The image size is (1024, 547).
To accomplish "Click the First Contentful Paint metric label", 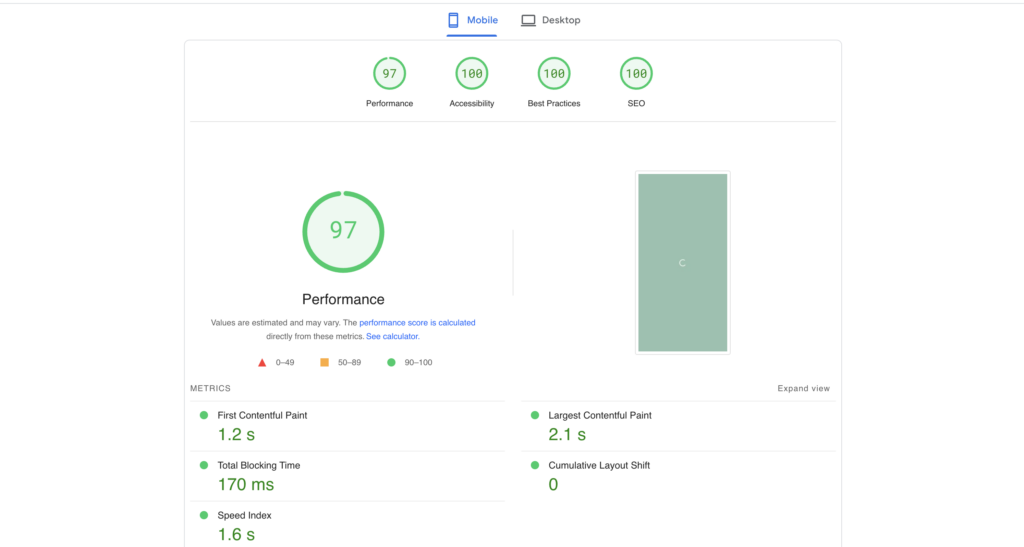I will tap(262, 415).
